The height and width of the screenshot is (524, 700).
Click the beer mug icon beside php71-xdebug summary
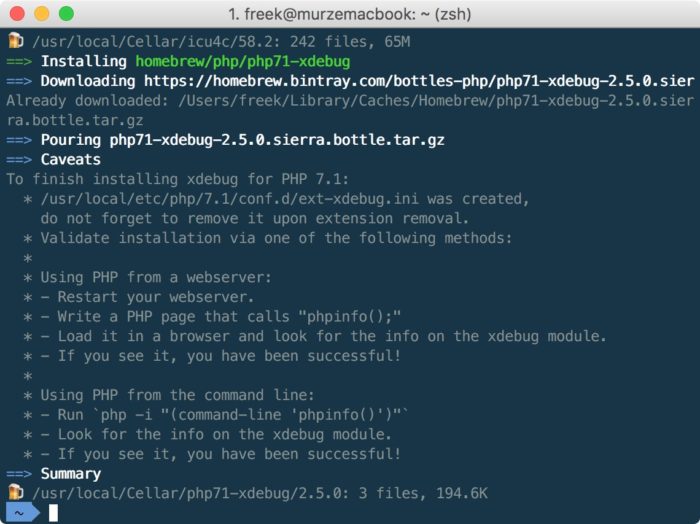tap(16, 492)
